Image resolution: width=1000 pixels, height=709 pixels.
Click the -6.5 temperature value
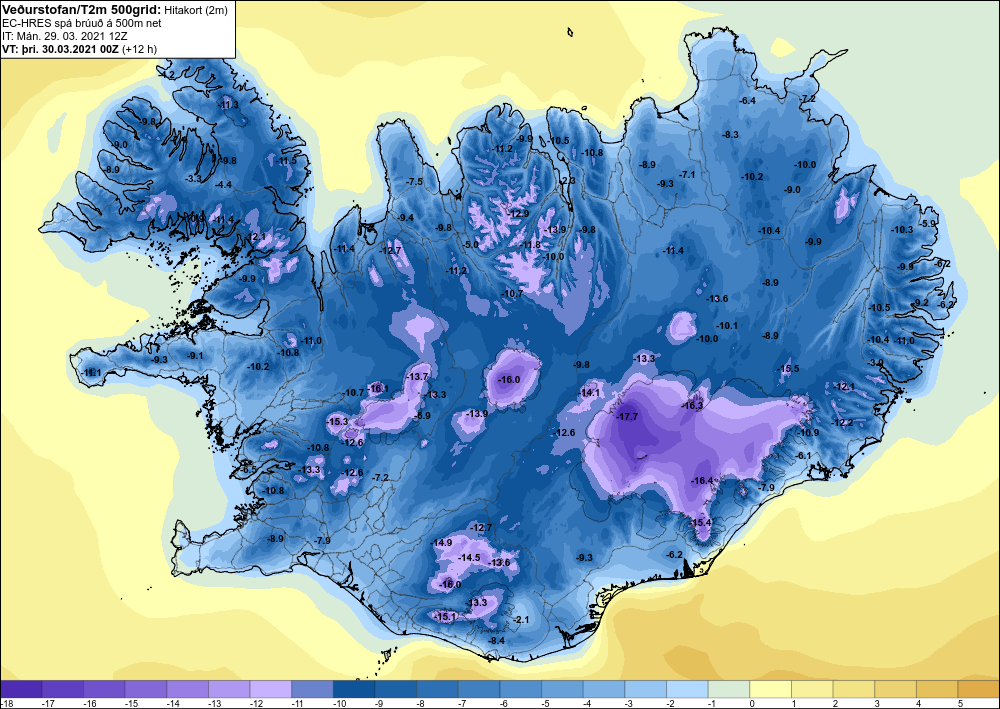pyautogui.click(x=249, y=469)
